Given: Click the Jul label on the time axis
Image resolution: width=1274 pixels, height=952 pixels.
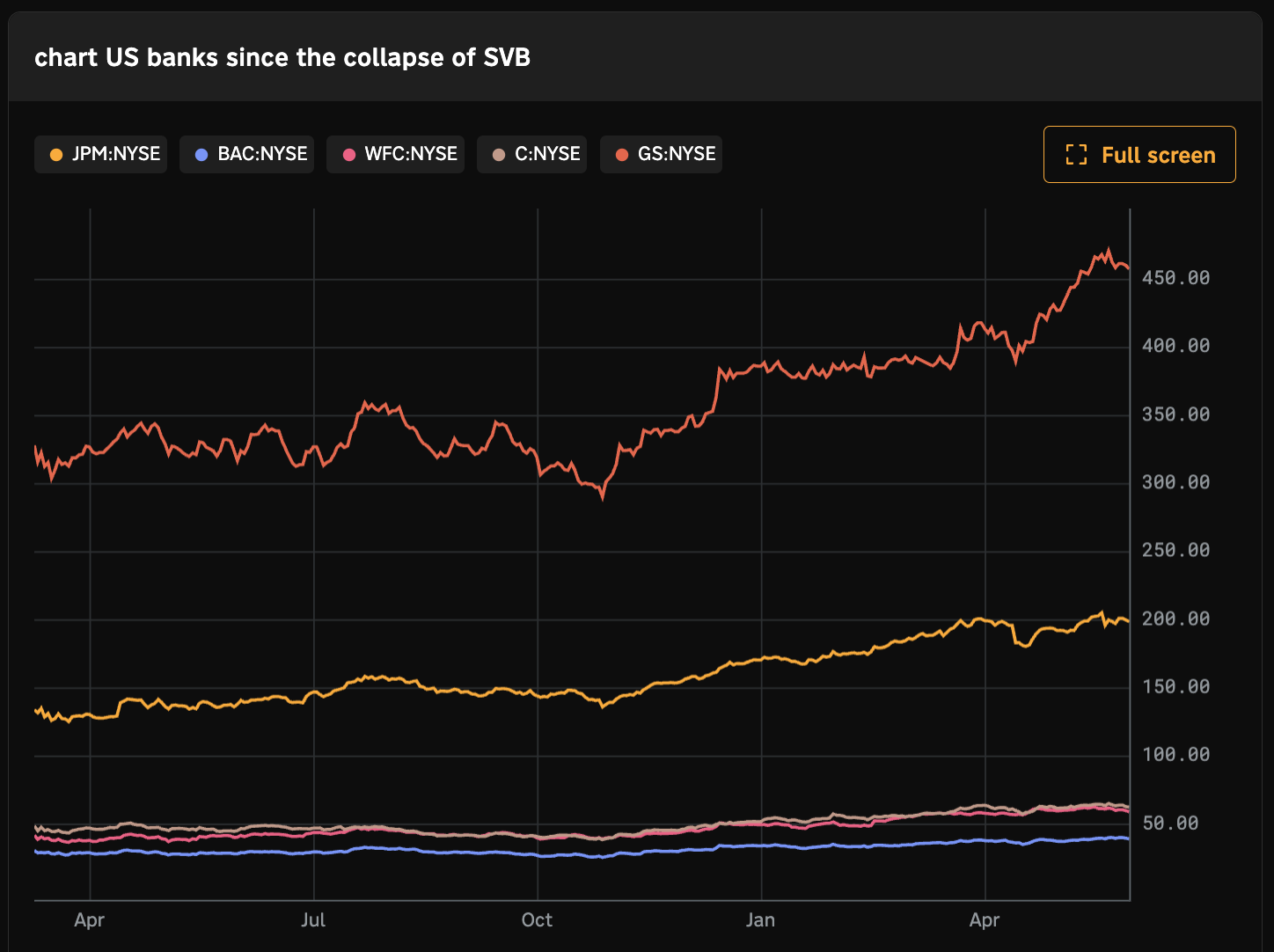Looking at the screenshot, I should click(313, 920).
